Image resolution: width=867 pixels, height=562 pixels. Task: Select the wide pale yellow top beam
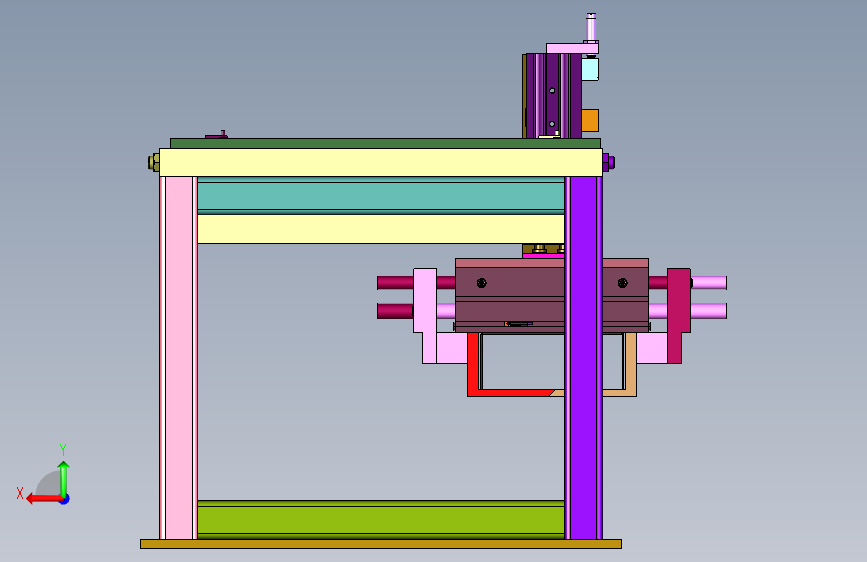pyautogui.click(x=381, y=162)
